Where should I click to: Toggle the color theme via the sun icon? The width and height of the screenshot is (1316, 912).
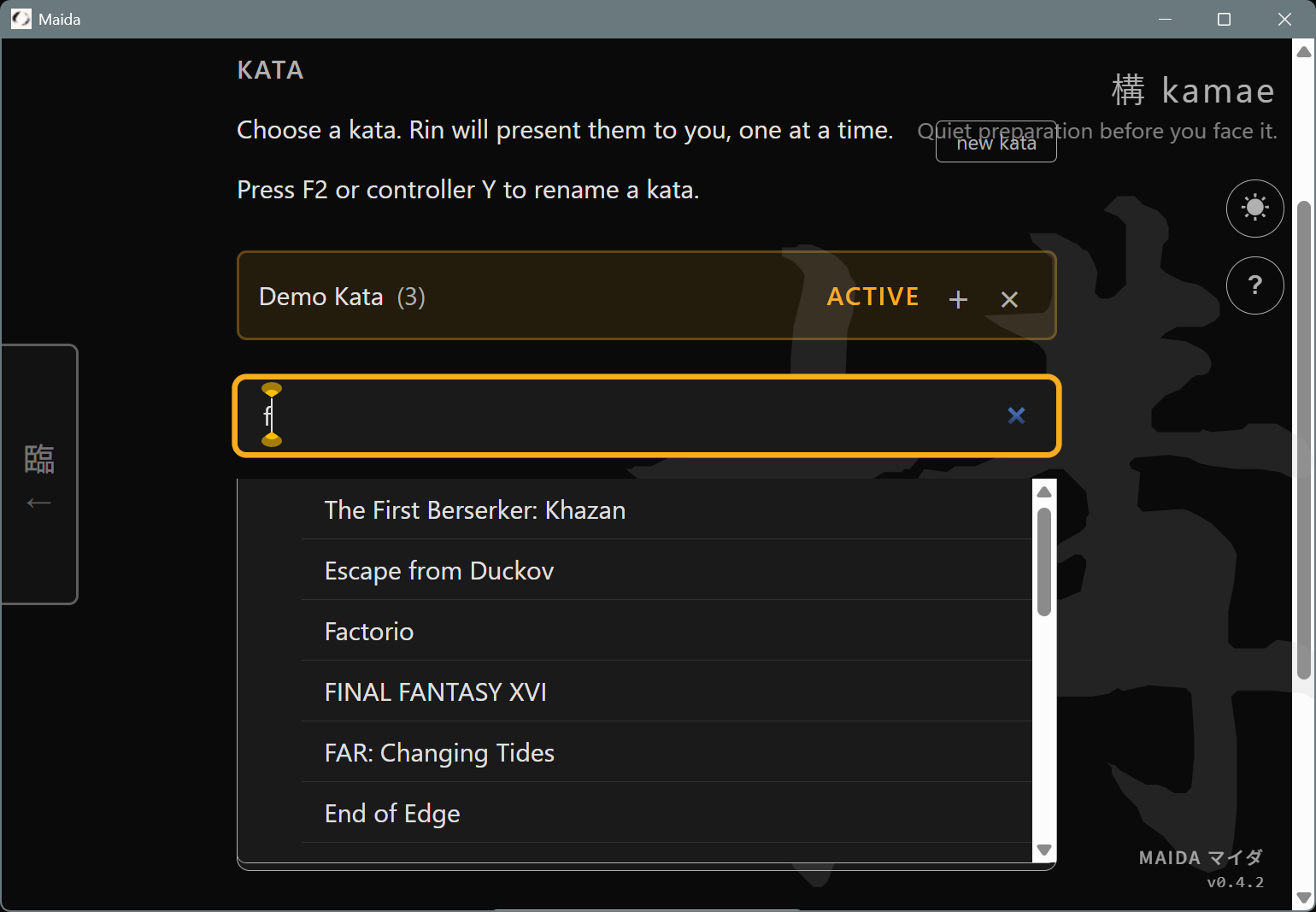tap(1254, 208)
